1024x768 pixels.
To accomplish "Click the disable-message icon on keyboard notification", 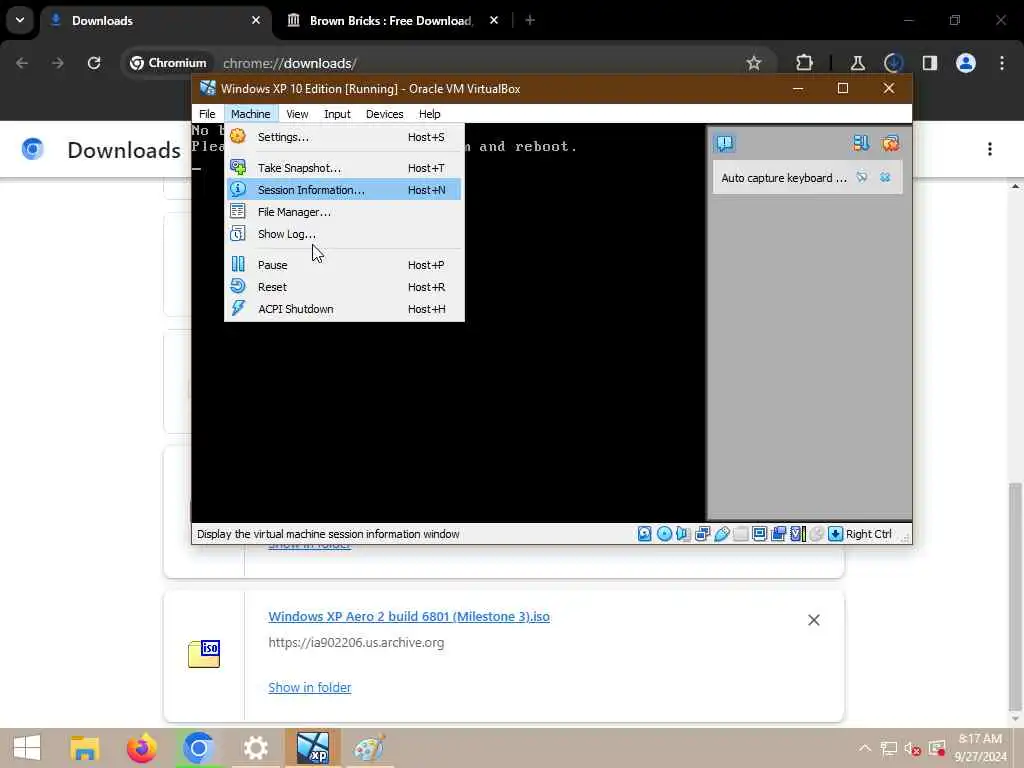I will point(862,177).
